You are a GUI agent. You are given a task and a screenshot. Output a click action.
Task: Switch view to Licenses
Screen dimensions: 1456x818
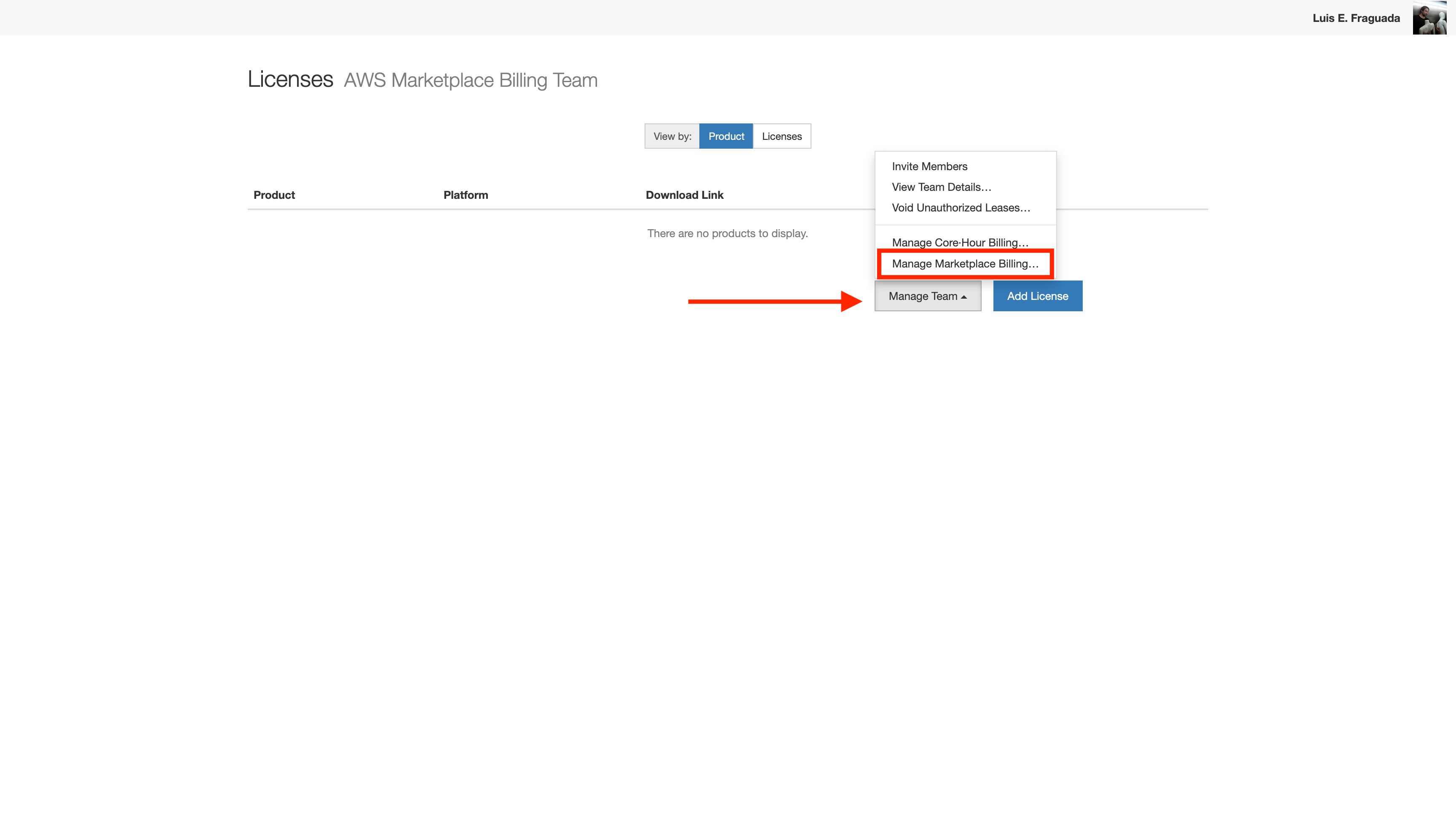782,136
